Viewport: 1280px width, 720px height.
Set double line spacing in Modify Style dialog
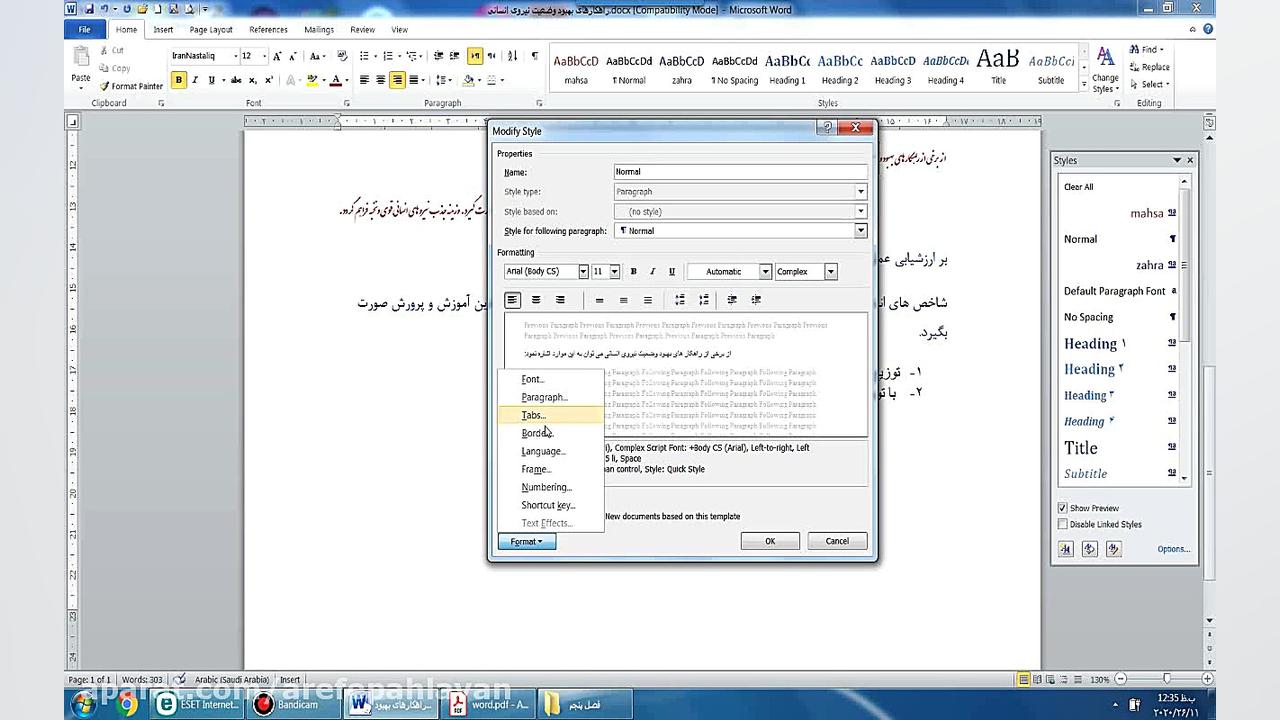coord(646,299)
